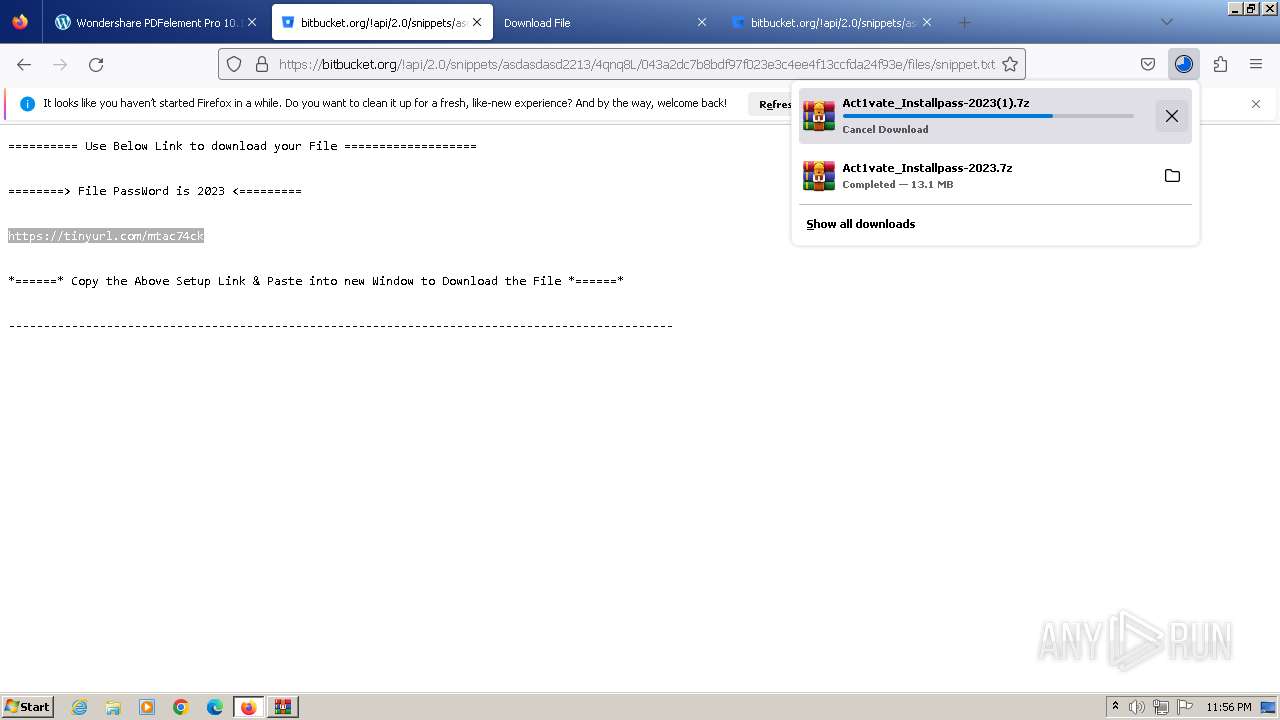This screenshot has height=720, width=1280.
Task: Launch Google Chrome from taskbar
Action: (181, 707)
